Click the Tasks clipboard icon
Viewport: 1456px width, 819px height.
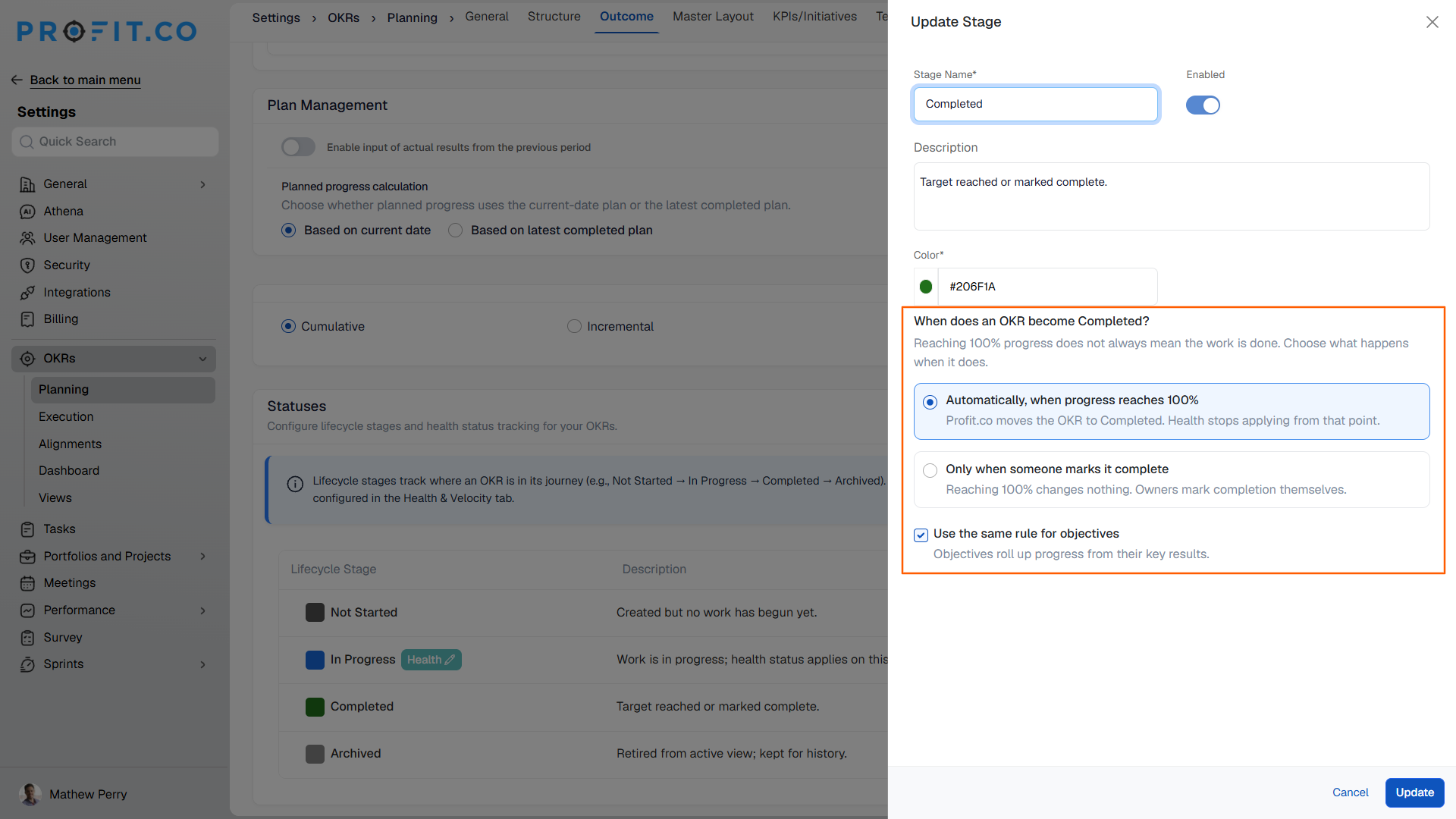click(27, 529)
